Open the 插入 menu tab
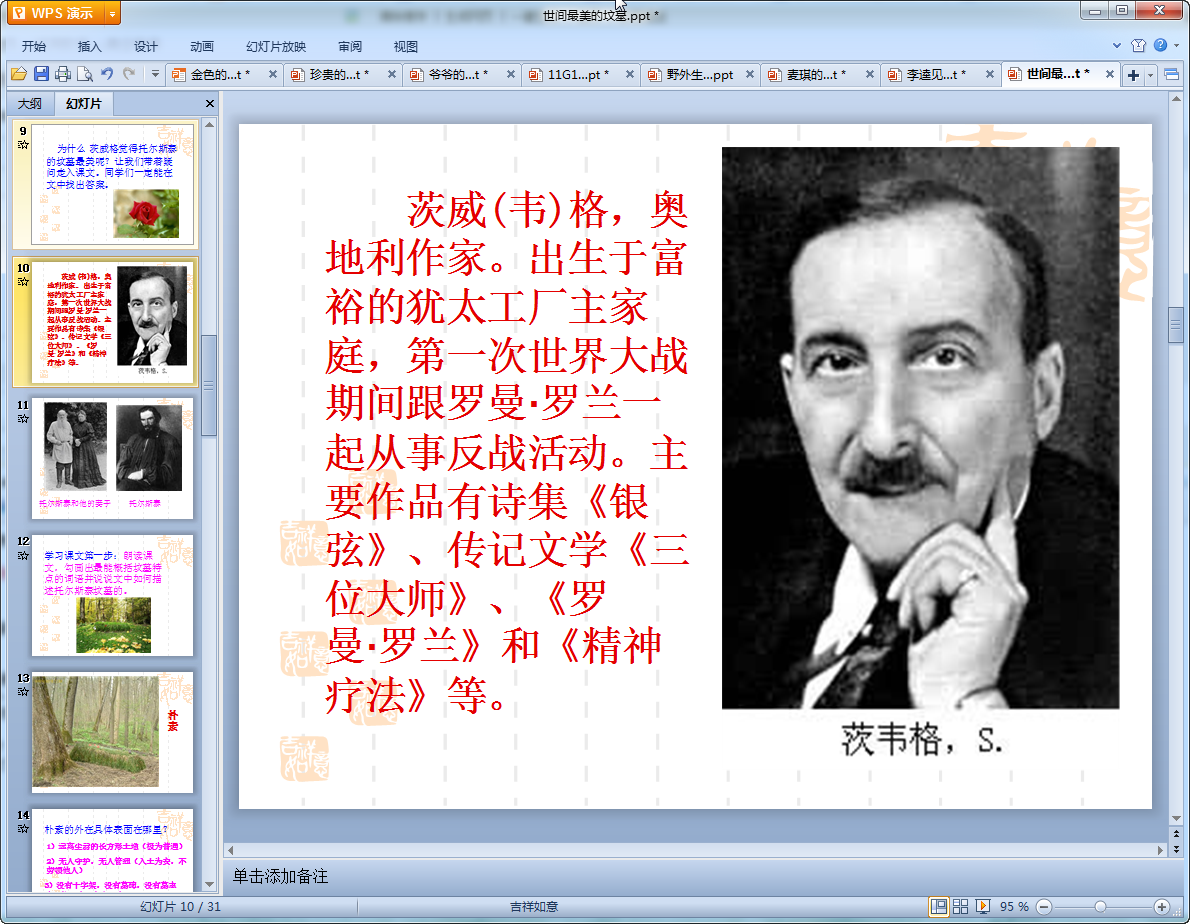 [90, 46]
